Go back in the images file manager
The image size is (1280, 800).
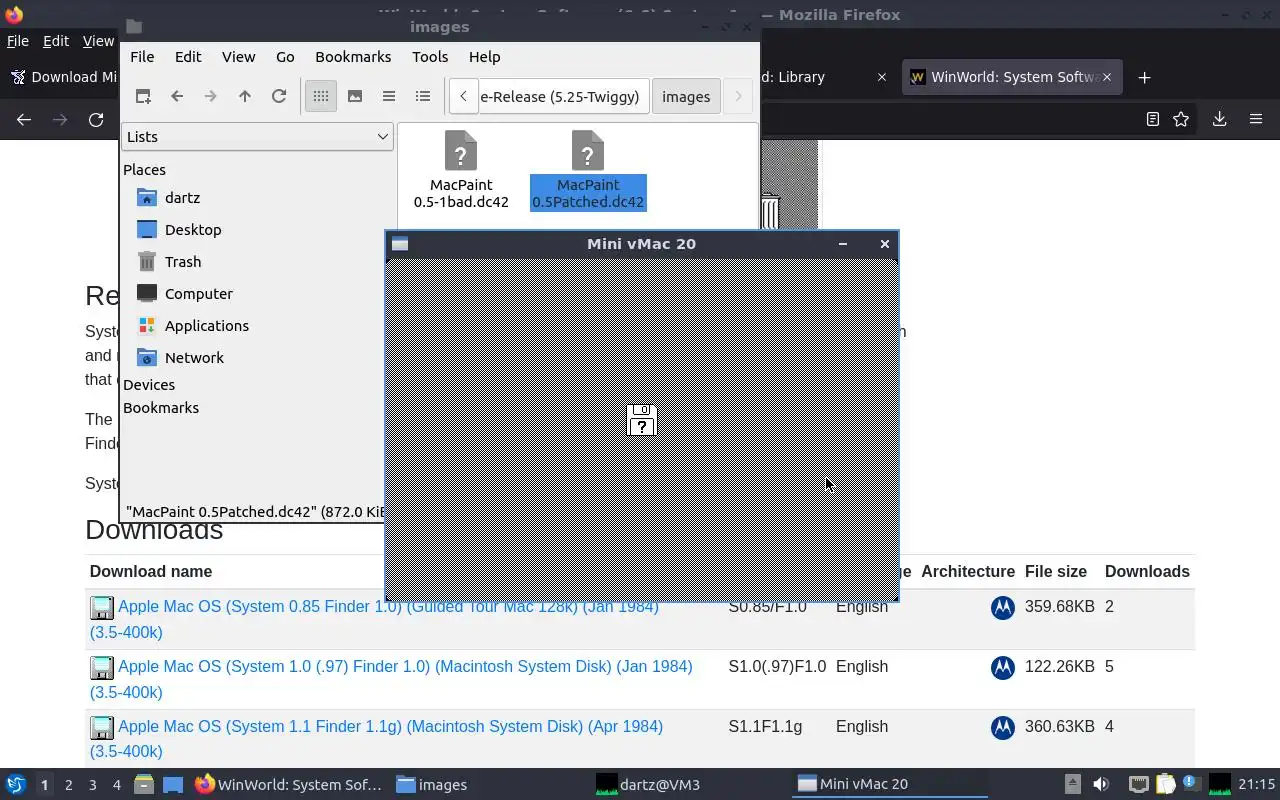[177, 96]
